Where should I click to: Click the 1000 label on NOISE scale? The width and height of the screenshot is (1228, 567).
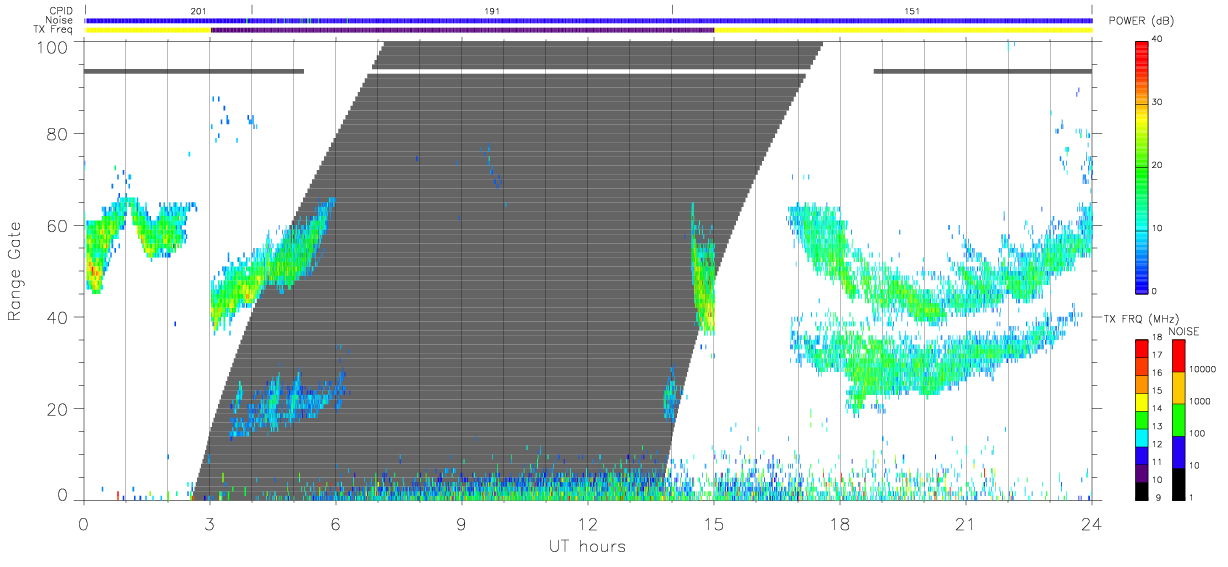tap(1202, 402)
